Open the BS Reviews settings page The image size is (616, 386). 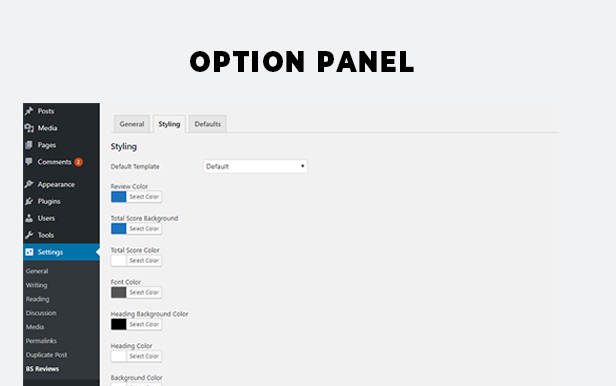pos(42,369)
